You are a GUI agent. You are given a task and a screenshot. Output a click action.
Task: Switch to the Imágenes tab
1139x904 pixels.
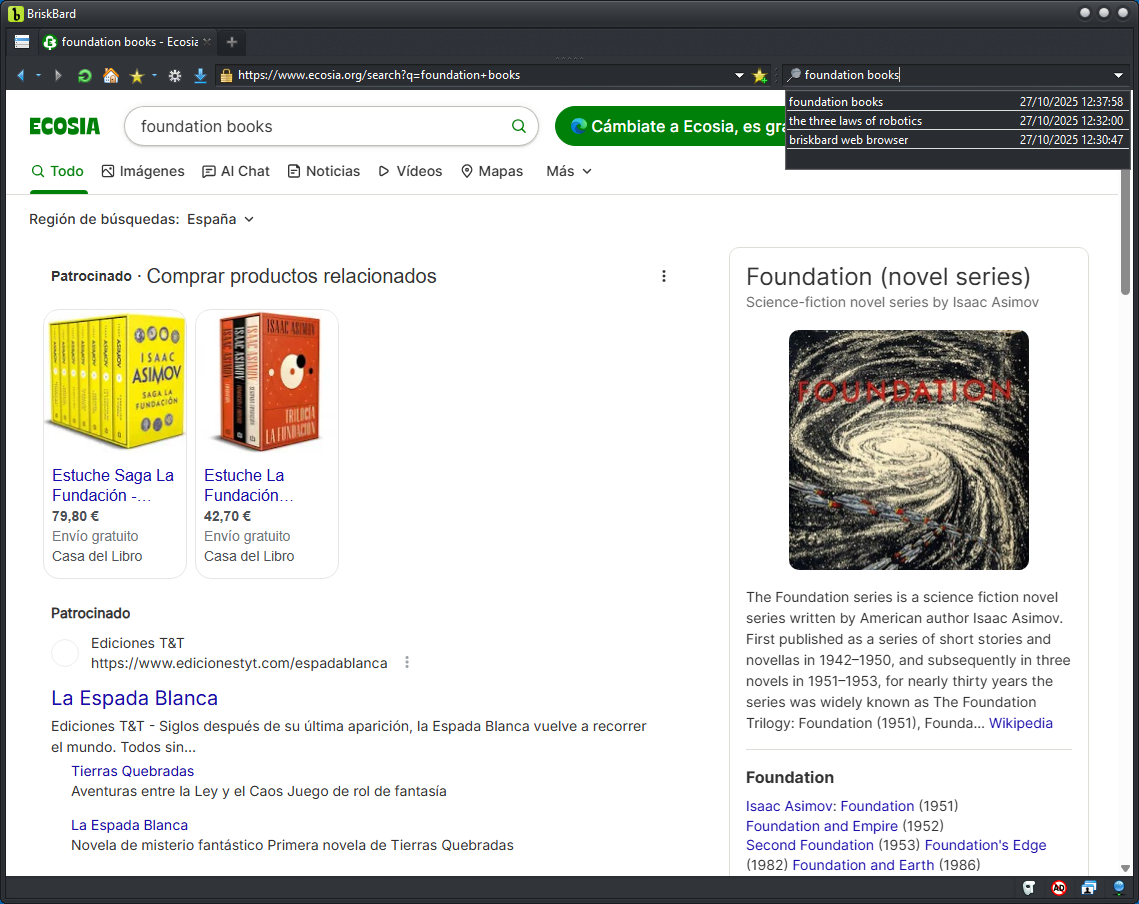pyautogui.click(x=143, y=171)
